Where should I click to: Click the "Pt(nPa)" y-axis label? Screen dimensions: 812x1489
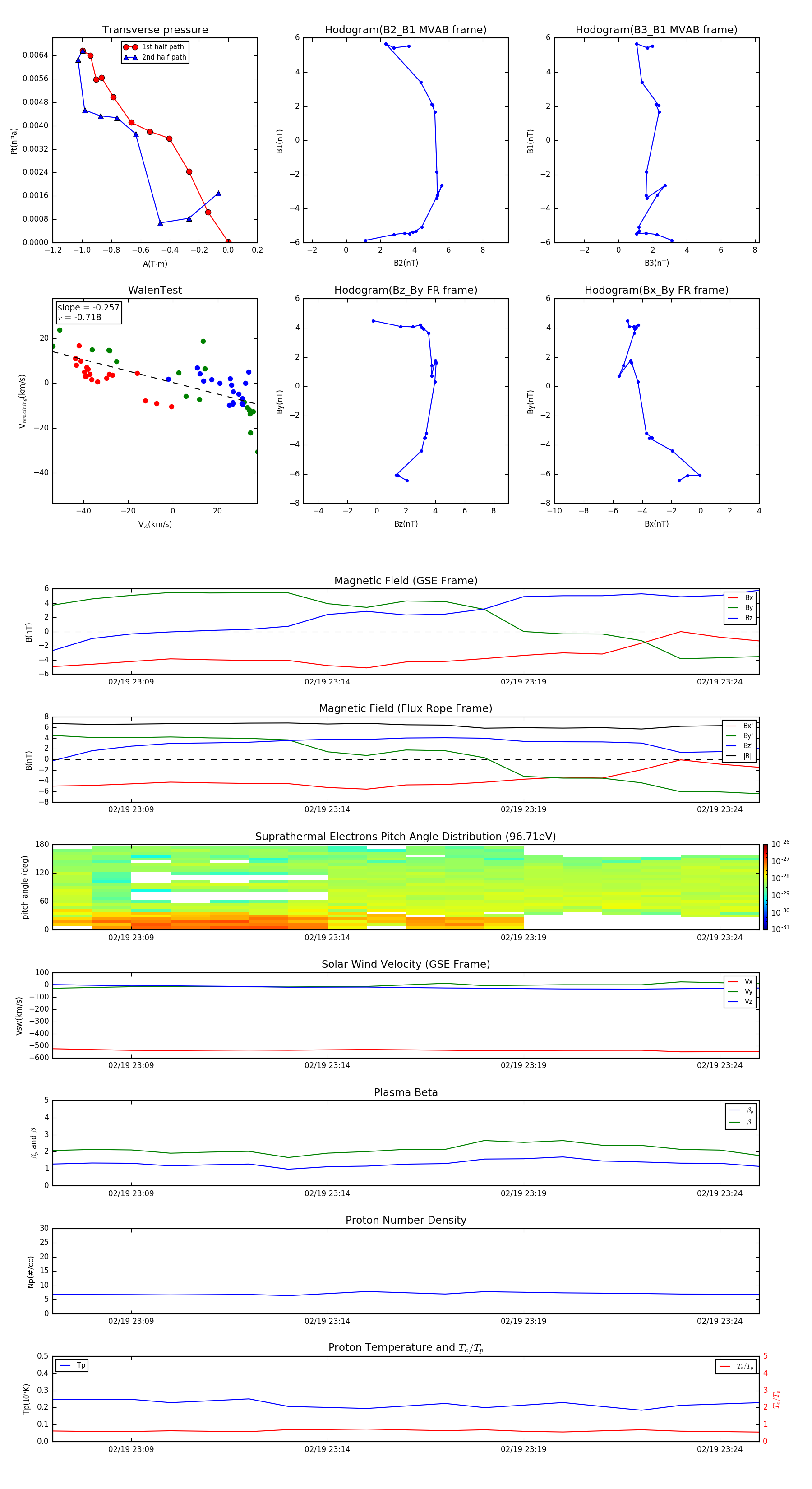point(14,140)
